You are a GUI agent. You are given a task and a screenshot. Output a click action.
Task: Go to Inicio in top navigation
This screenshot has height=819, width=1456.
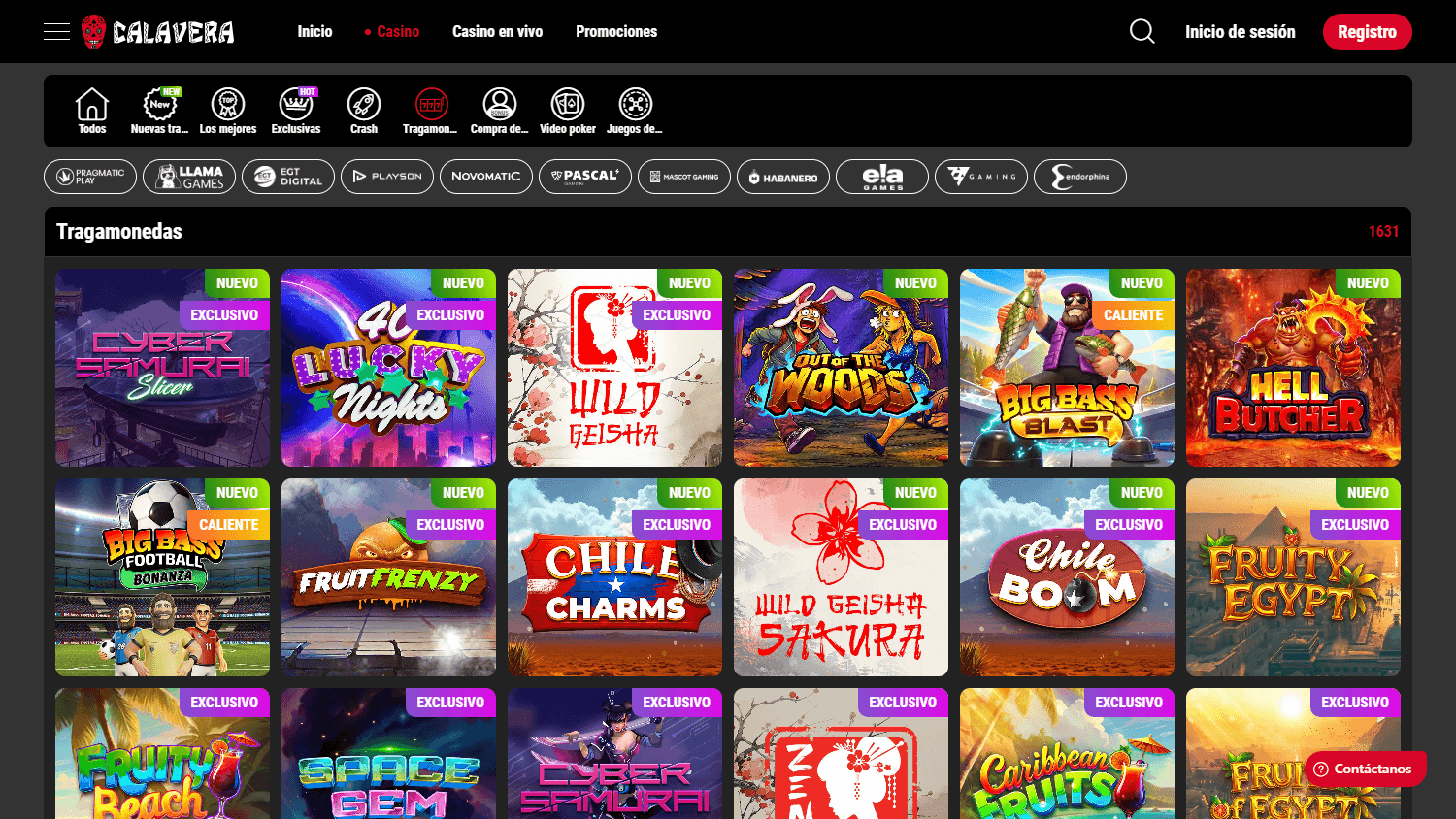314,32
